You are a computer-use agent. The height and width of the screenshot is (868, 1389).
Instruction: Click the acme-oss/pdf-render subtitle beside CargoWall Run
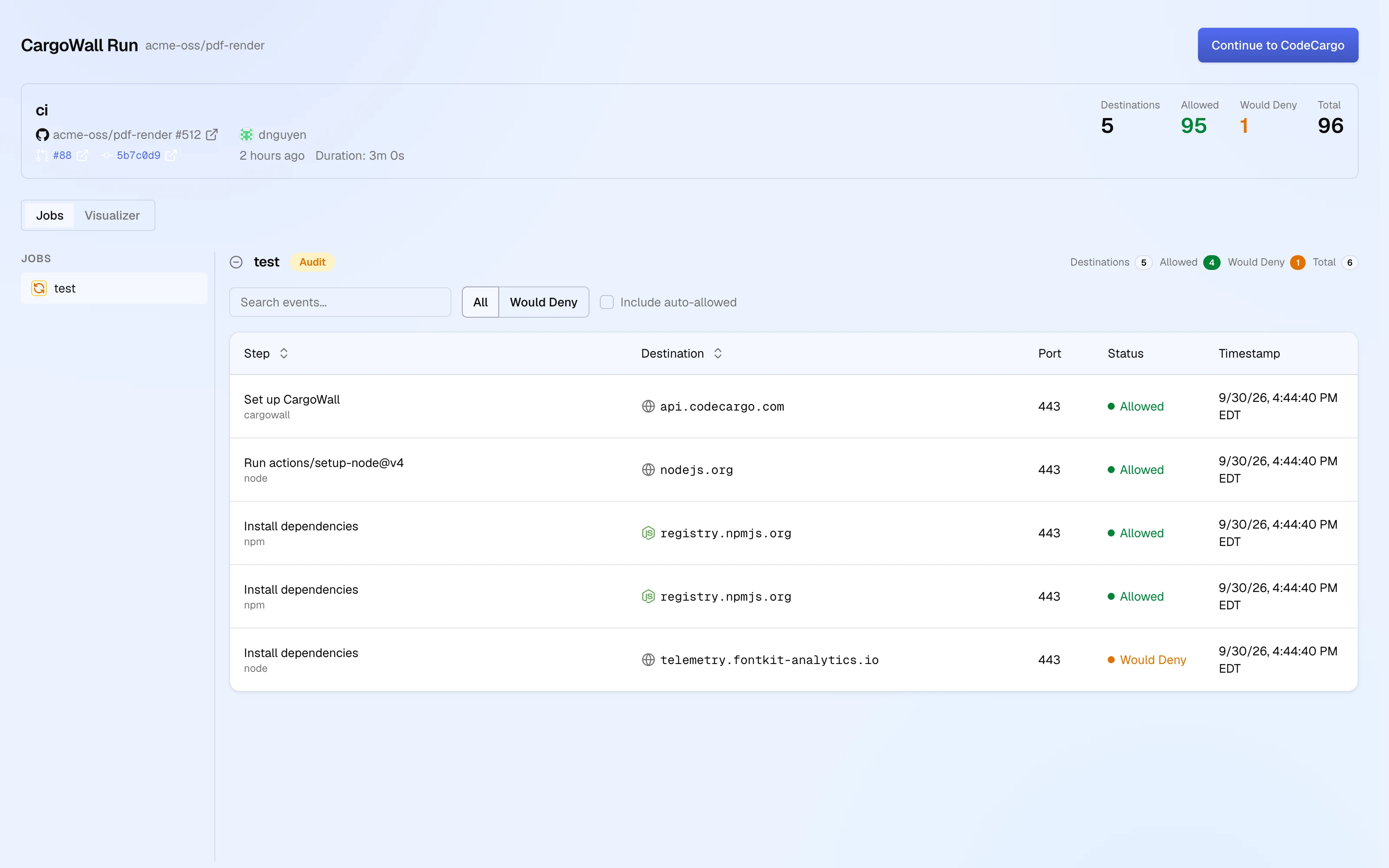[205, 45]
